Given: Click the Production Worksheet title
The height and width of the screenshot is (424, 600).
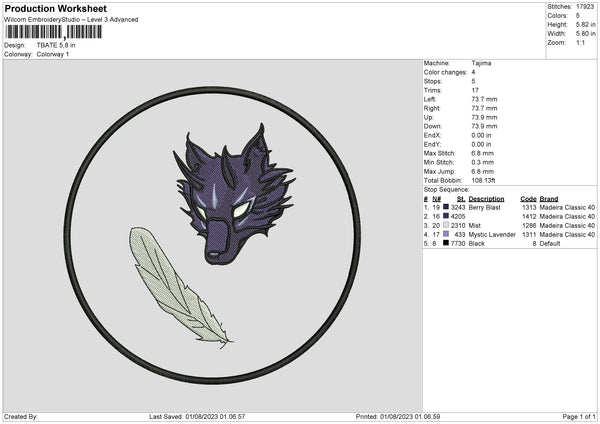Looking at the screenshot, I should point(55,9).
